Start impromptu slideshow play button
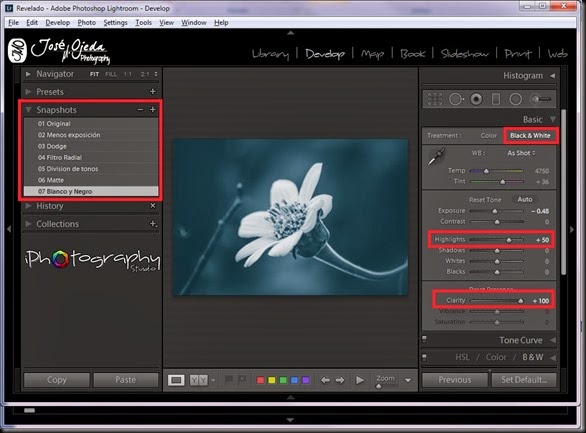Image resolution: width=586 pixels, height=433 pixels. tap(360, 380)
